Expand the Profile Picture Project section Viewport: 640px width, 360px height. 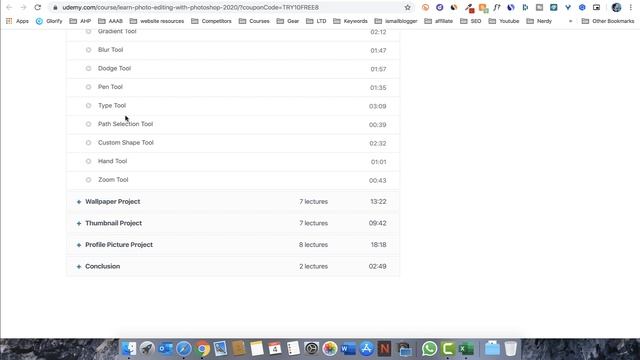coord(233,245)
